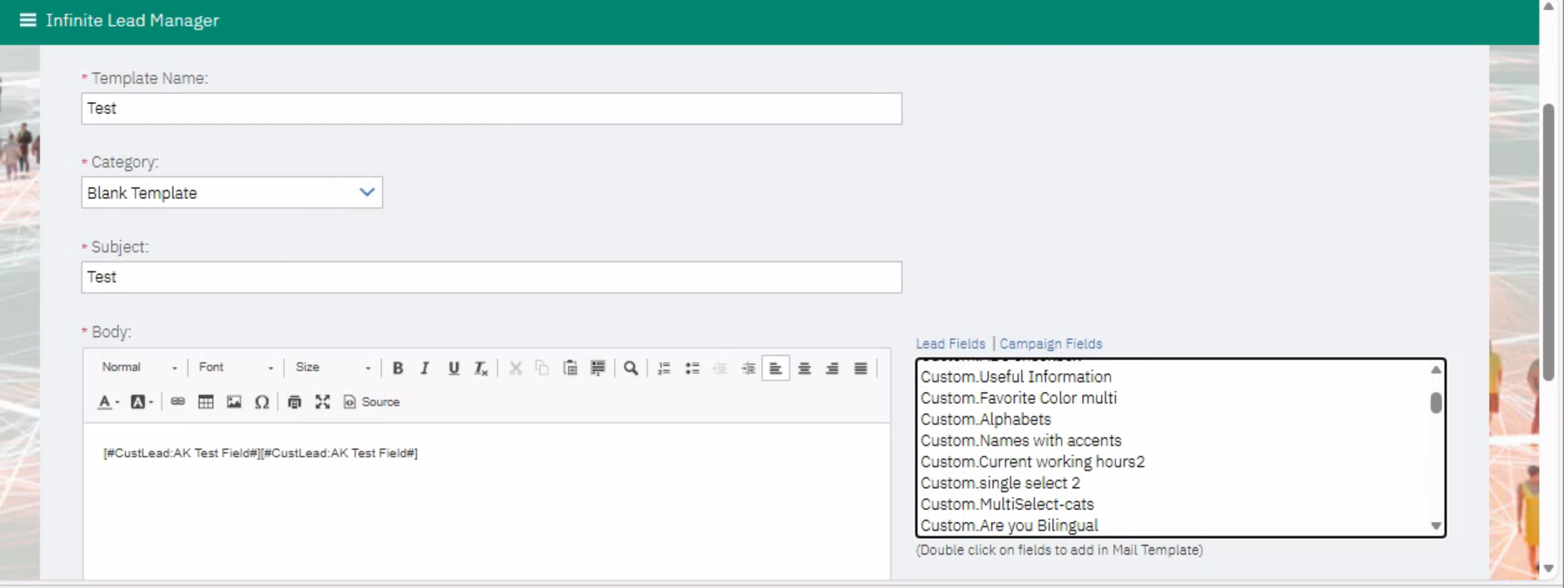Click the insert image icon
Viewport: 1568px width, 588px height.
tap(234, 402)
